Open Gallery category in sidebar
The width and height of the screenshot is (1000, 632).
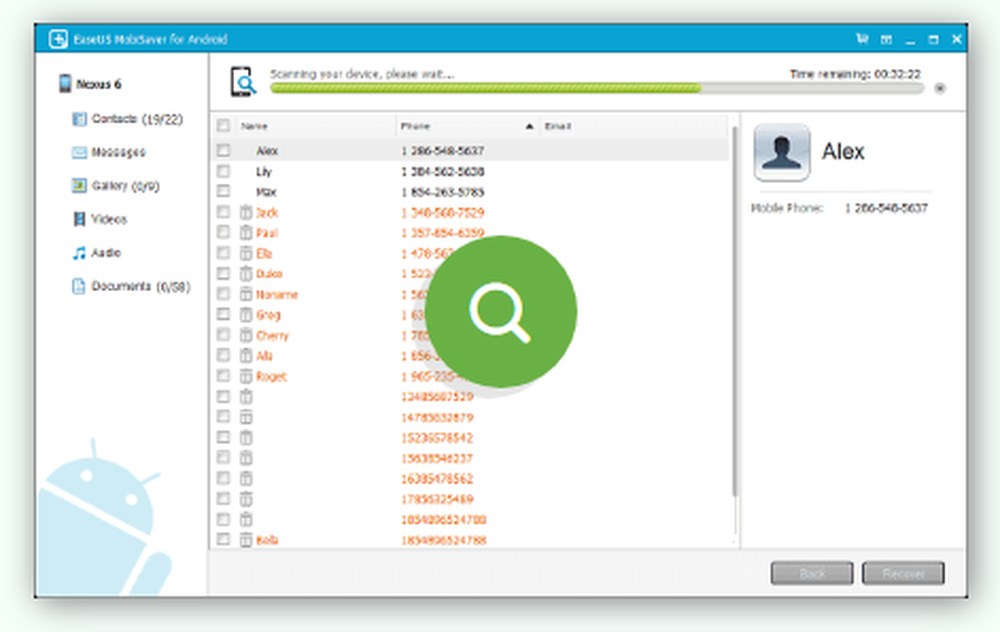(x=115, y=186)
